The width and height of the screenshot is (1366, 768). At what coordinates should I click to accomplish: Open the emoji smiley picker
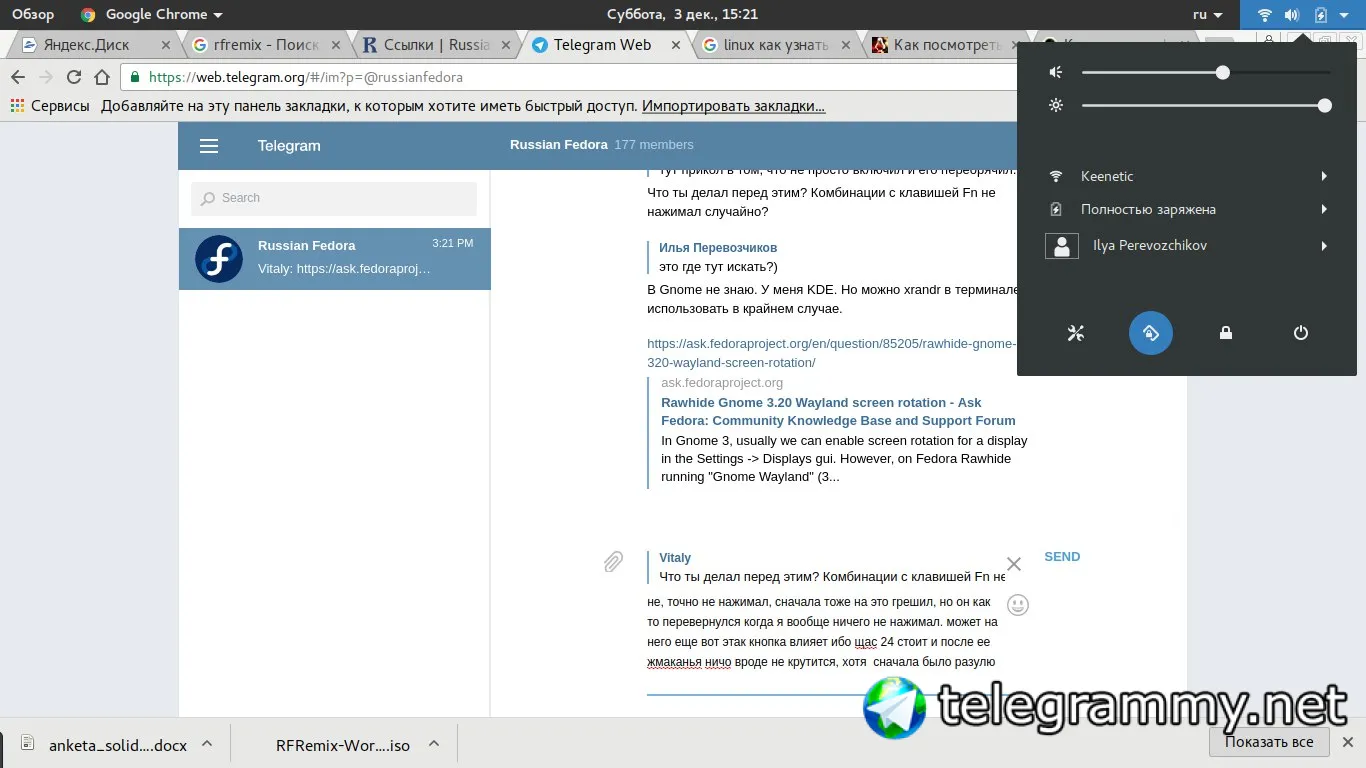pos(1017,605)
